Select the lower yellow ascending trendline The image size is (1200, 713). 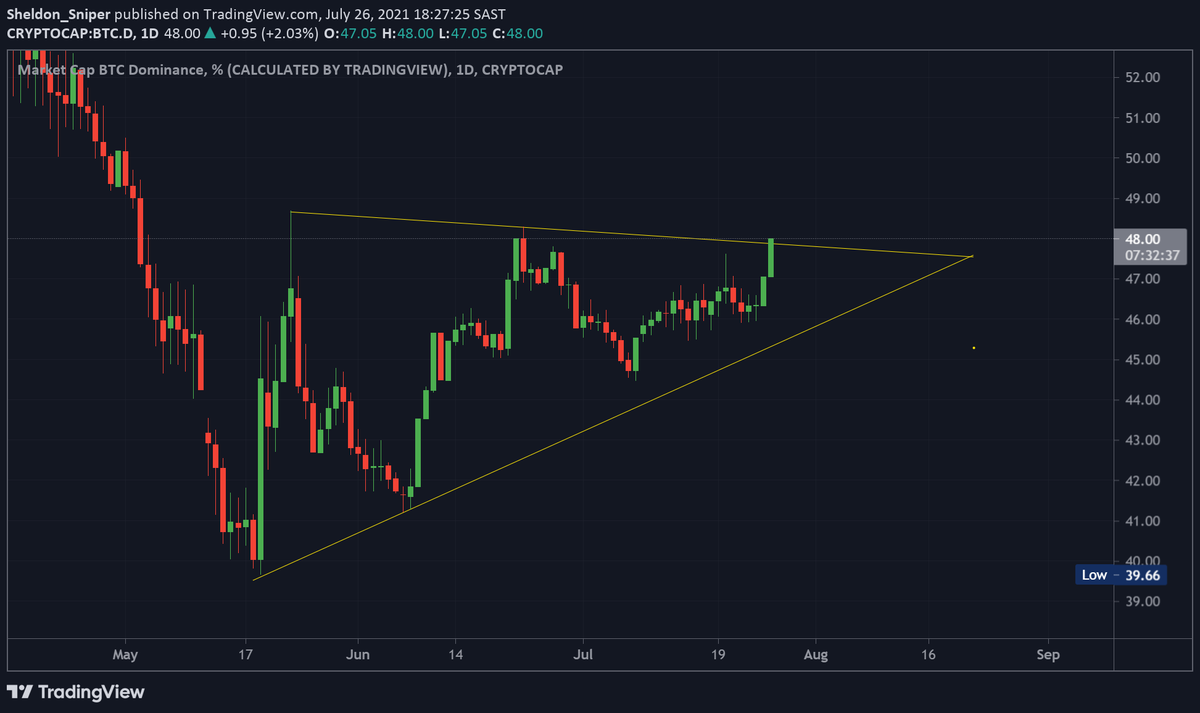click(x=613, y=418)
